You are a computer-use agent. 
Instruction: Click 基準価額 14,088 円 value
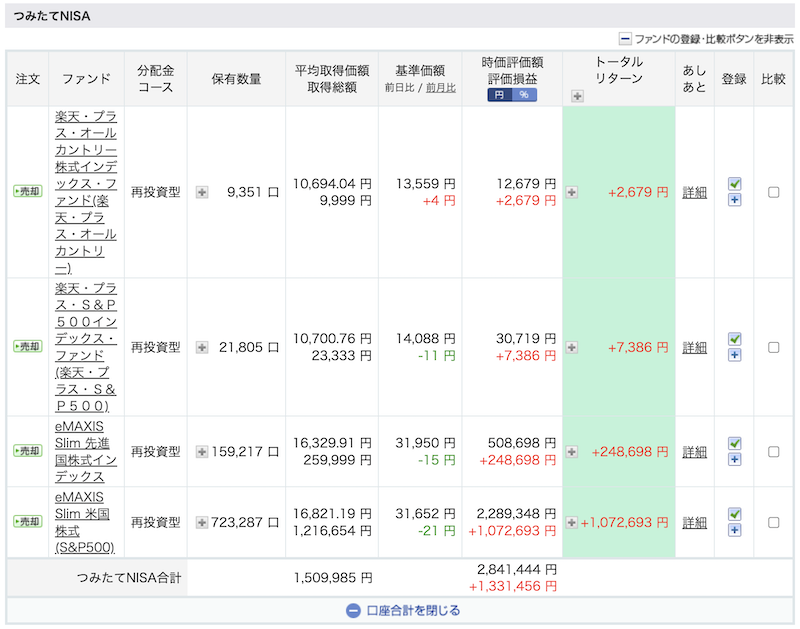[x=426, y=339]
